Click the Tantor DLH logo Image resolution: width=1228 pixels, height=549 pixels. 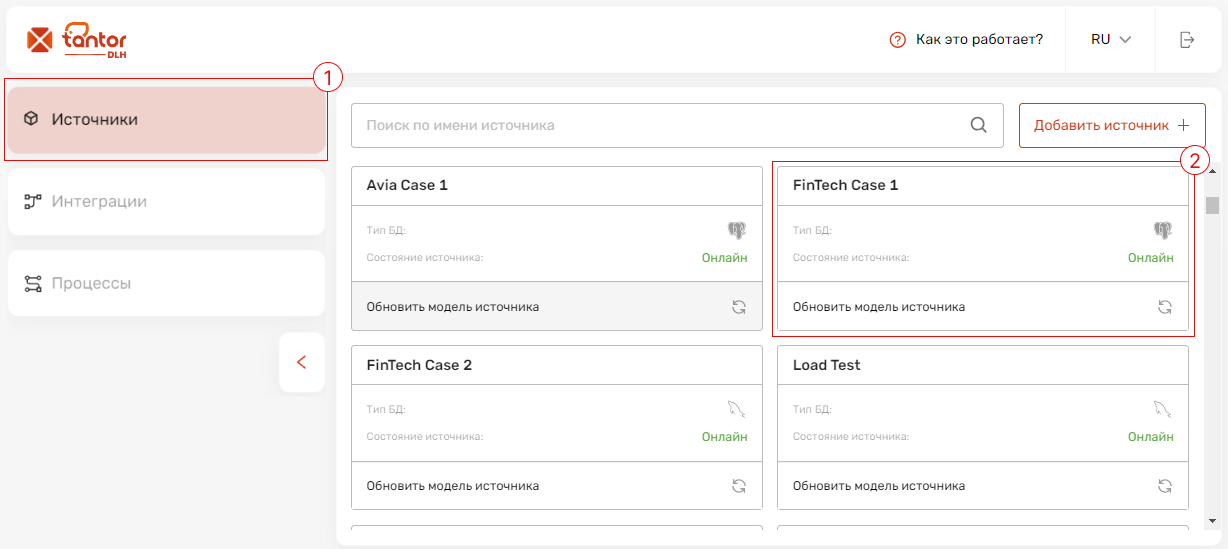click(77, 40)
